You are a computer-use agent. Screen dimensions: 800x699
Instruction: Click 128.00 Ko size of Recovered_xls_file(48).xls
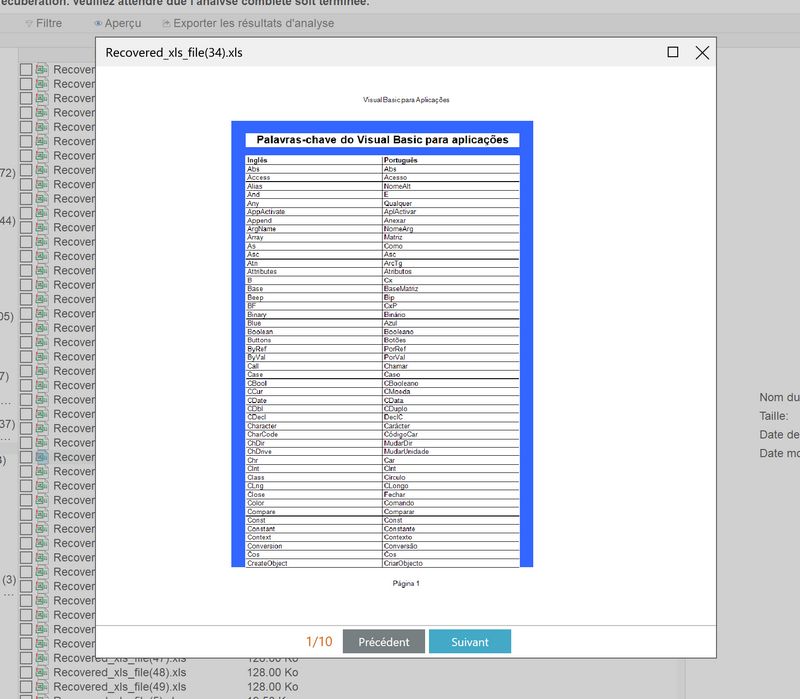coord(273,672)
